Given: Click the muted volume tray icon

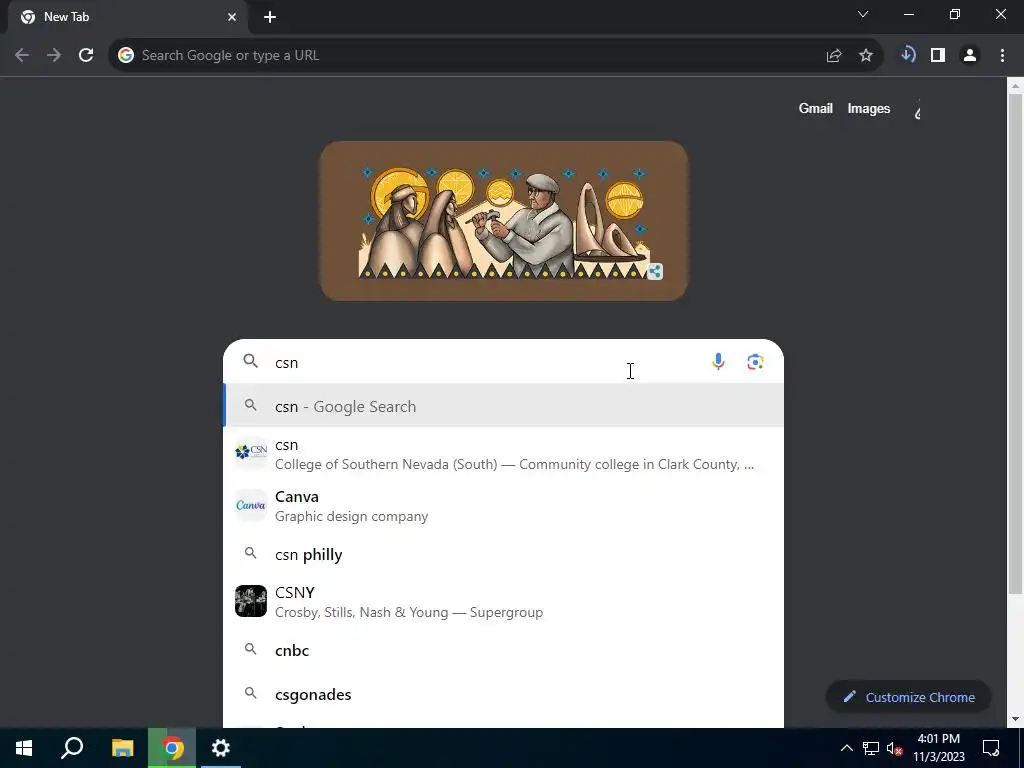Looking at the screenshot, I should pyautogui.click(x=895, y=748).
